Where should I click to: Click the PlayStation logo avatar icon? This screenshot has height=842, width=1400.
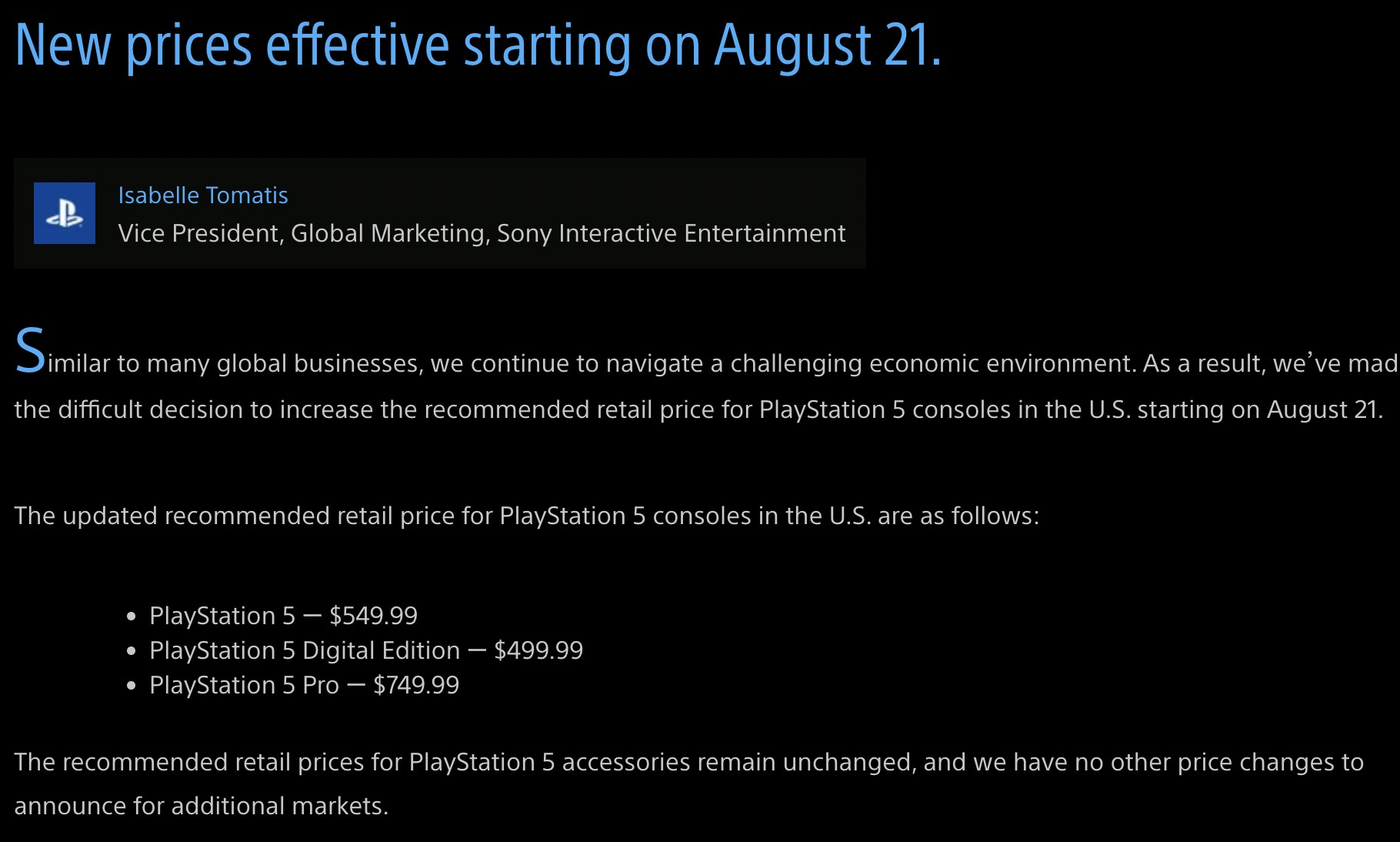tap(65, 213)
